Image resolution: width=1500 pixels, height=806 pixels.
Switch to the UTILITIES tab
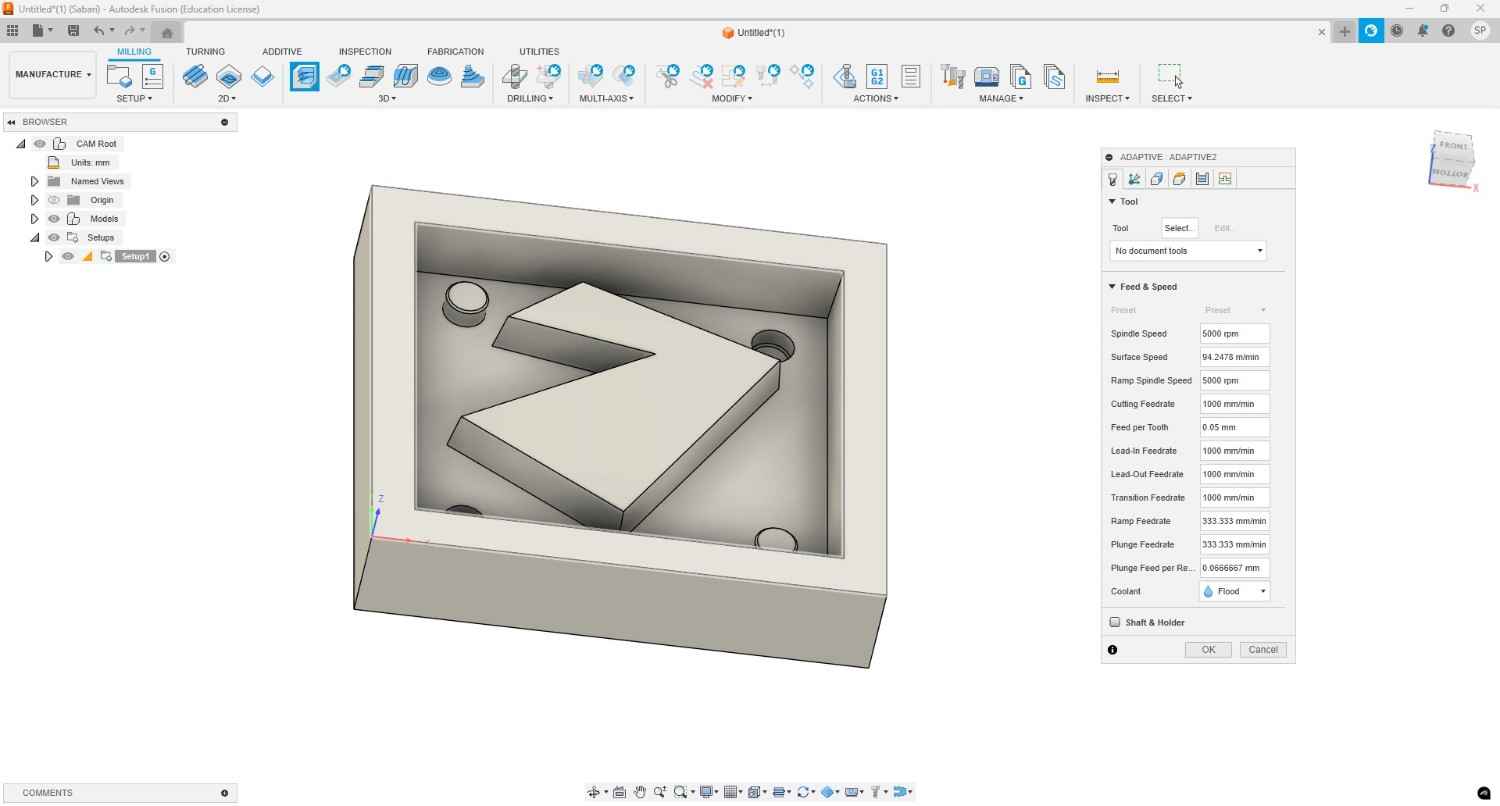tap(539, 52)
